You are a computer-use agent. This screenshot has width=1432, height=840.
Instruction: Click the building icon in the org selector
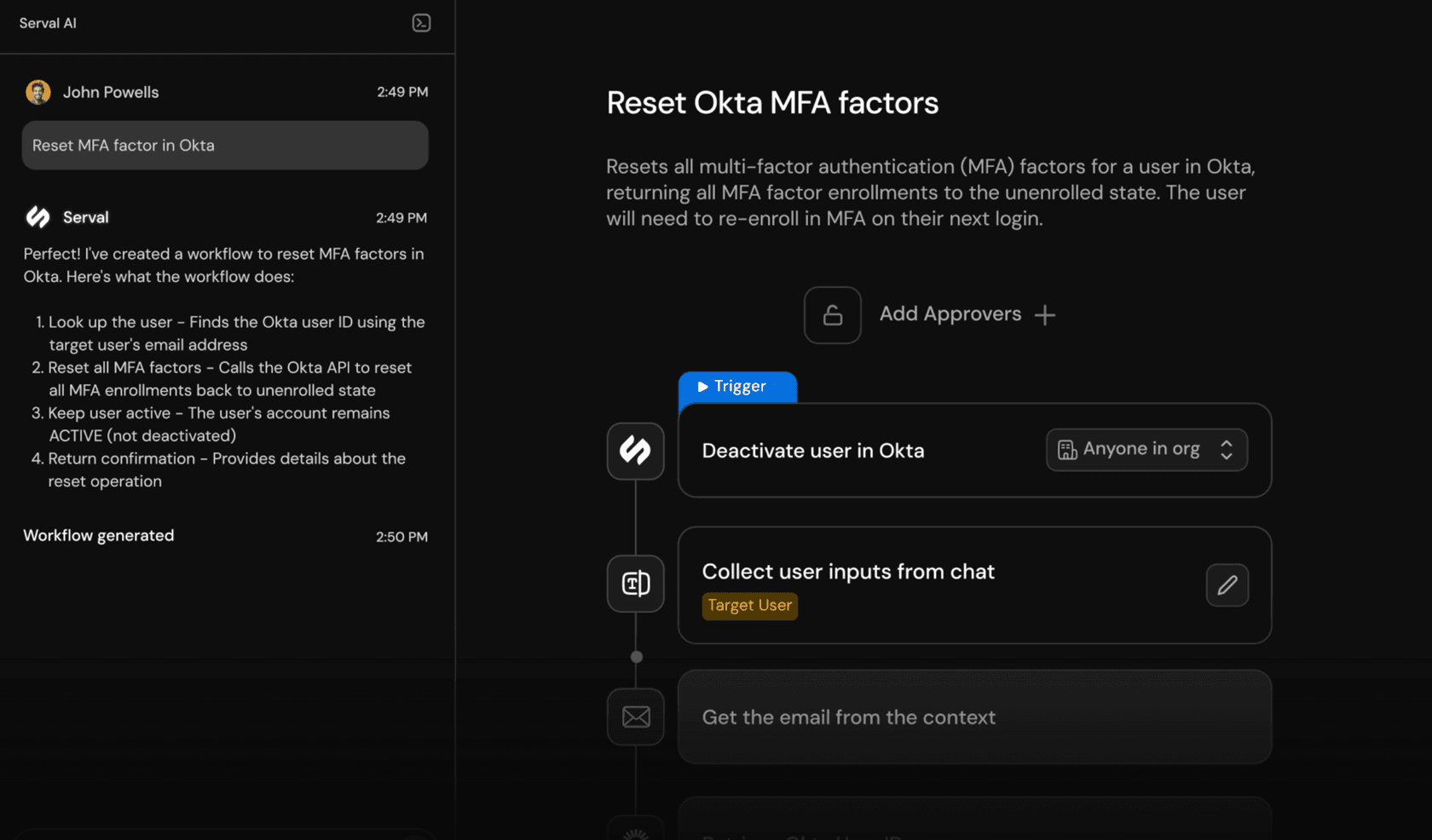(1067, 450)
